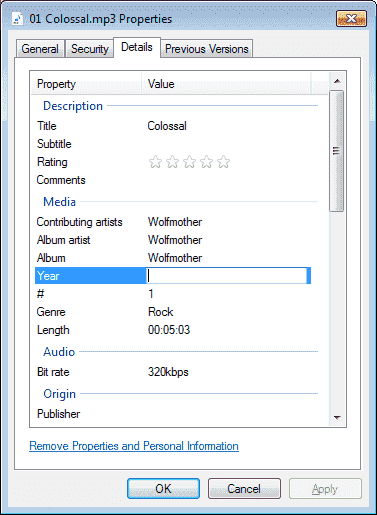The height and width of the screenshot is (515, 377).
Task: Click inside the Year value input field
Action: [227, 276]
